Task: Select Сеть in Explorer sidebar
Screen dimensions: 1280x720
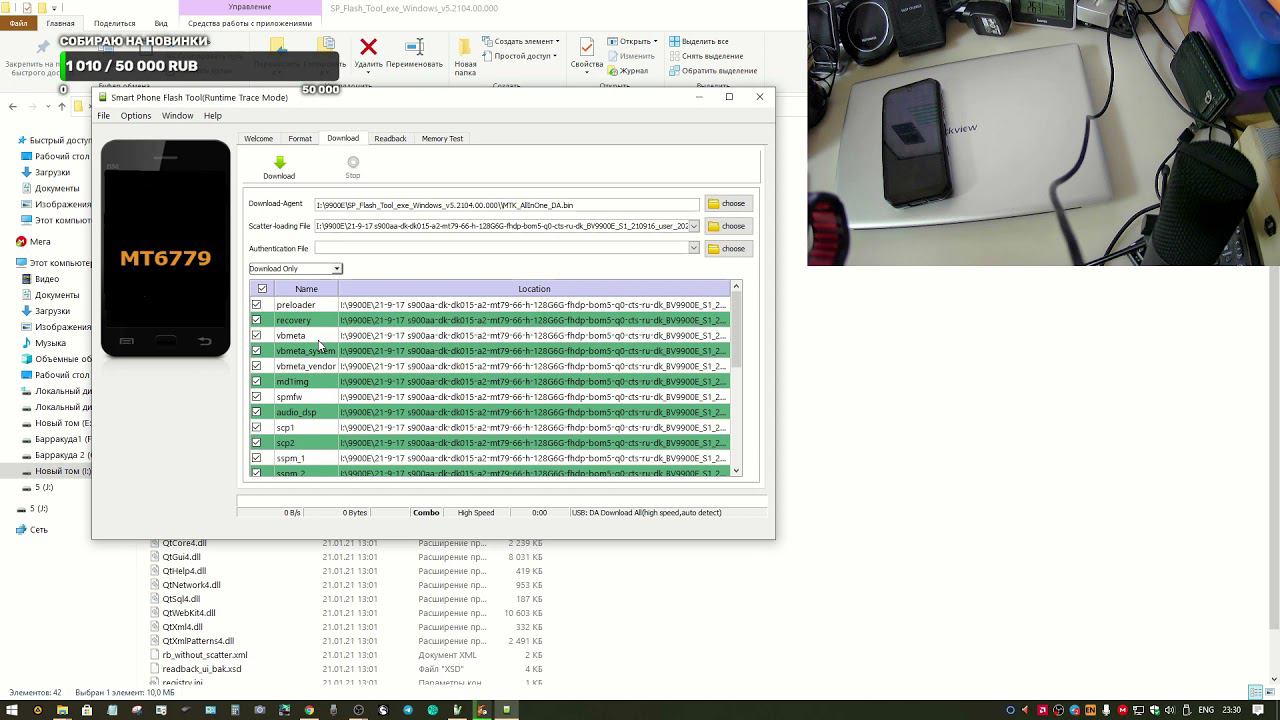Action: (31, 530)
